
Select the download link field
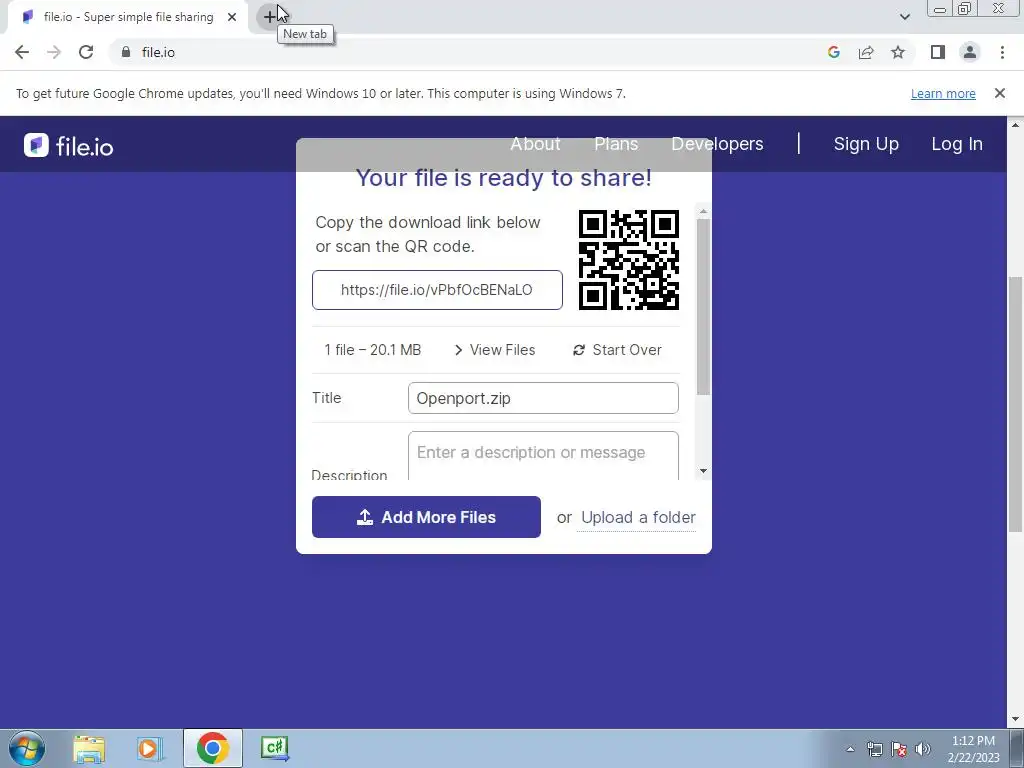pos(437,290)
